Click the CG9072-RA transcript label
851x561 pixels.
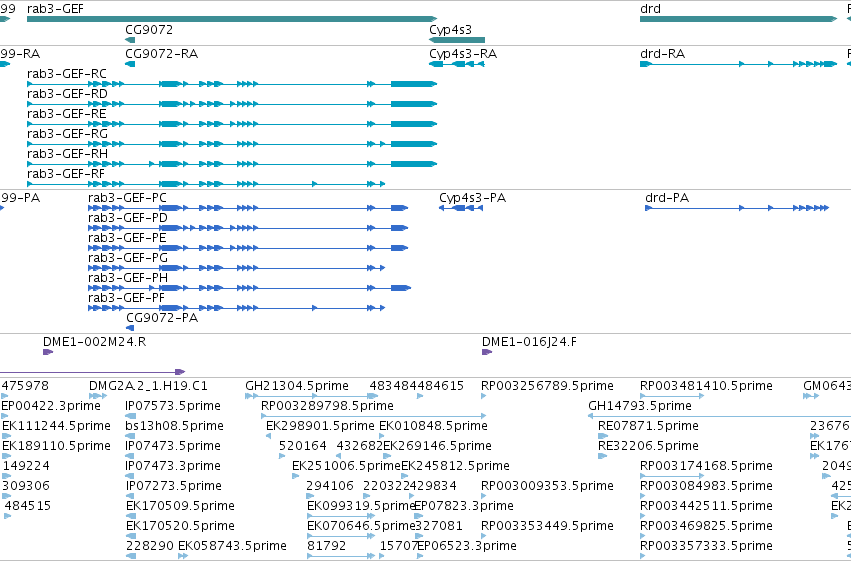point(161,54)
